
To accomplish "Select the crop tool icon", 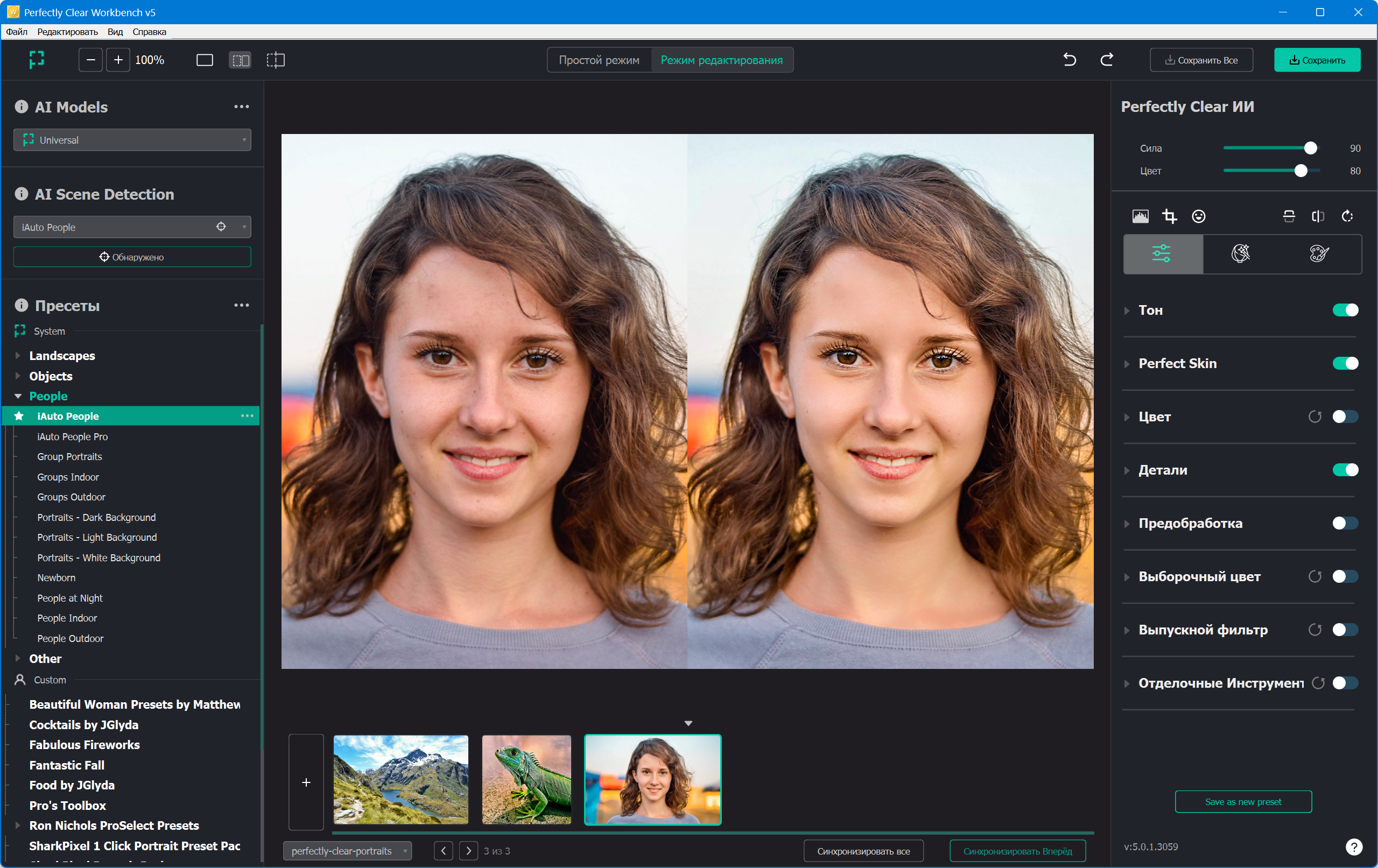I will coord(1169,216).
